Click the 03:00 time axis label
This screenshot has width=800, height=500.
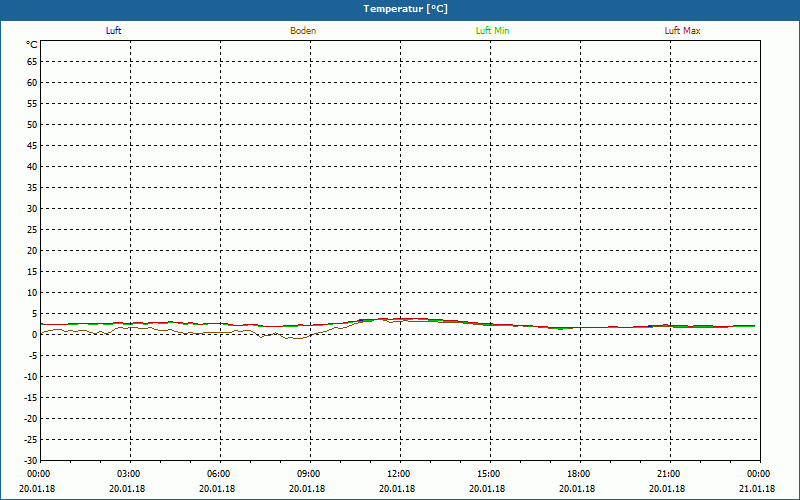[128, 474]
